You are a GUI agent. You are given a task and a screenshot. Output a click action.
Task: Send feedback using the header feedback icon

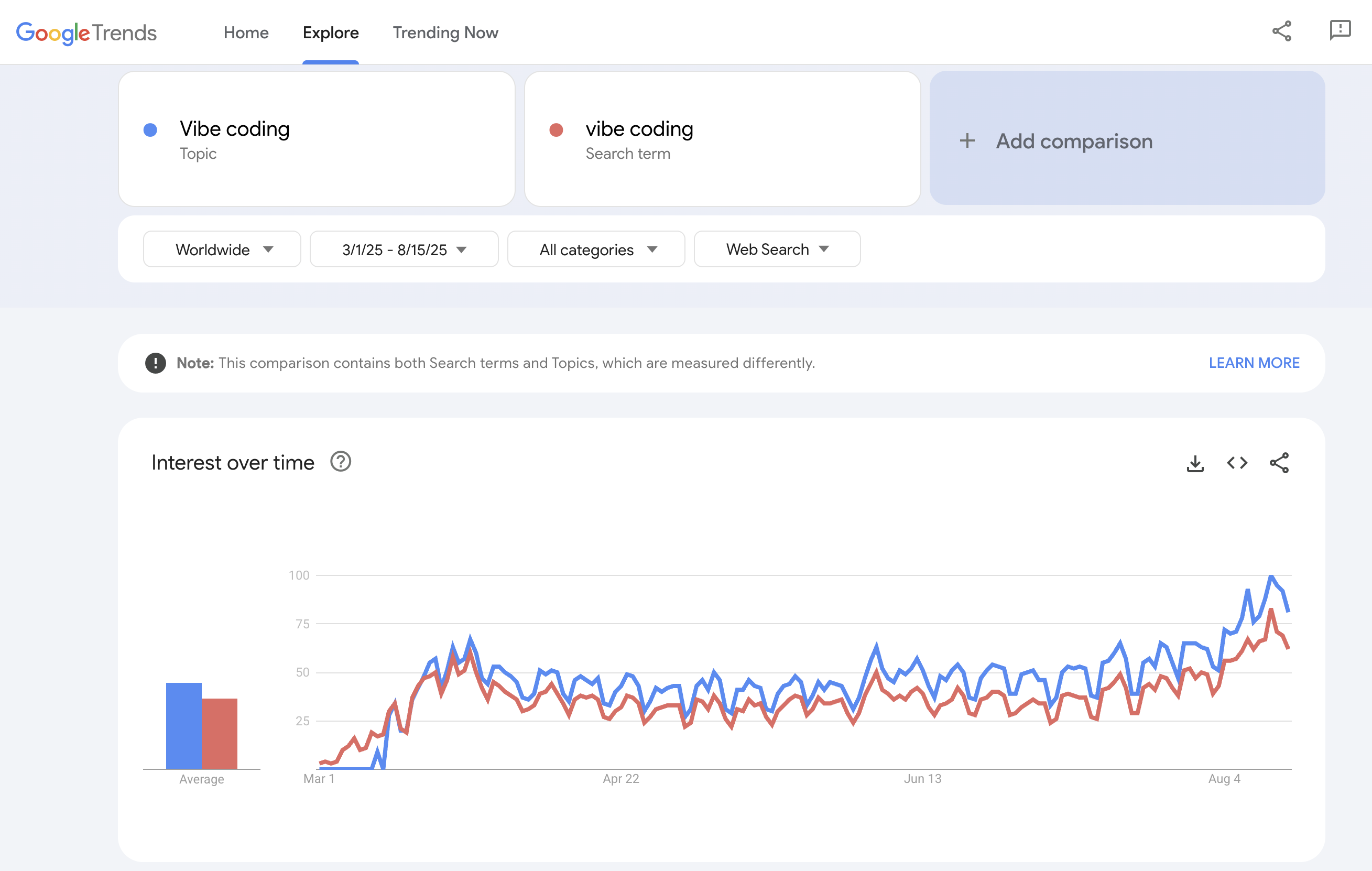pyautogui.click(x=1340, y=32)
